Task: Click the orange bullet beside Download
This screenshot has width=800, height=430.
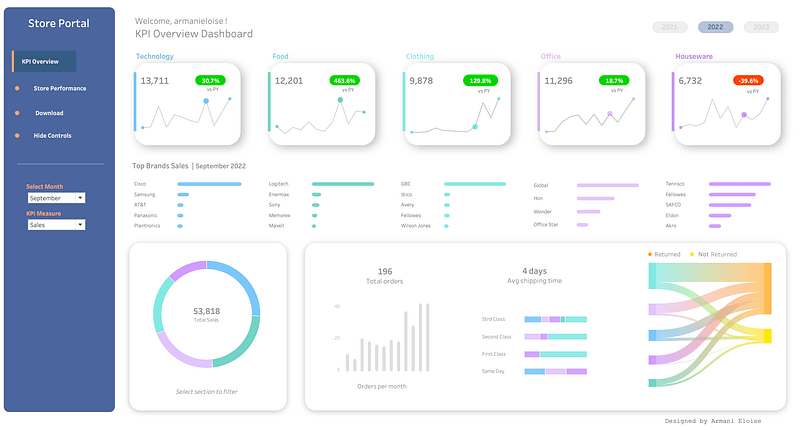Action: (x=18, y=113)
